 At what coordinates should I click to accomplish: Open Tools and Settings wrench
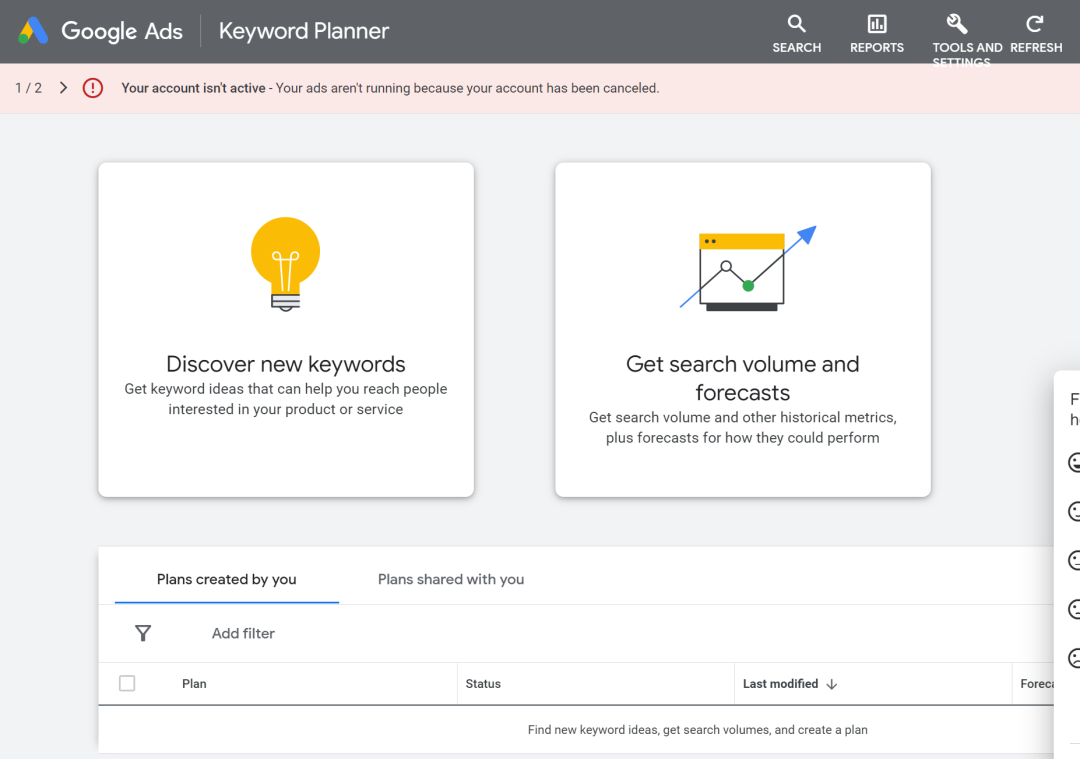click(957, 24)
